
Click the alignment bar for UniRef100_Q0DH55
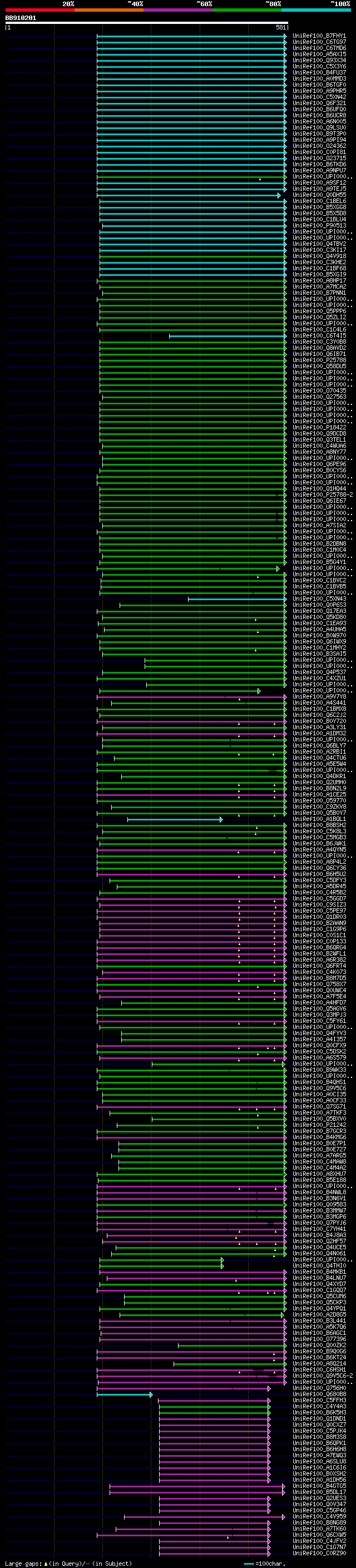coord(189,195)
